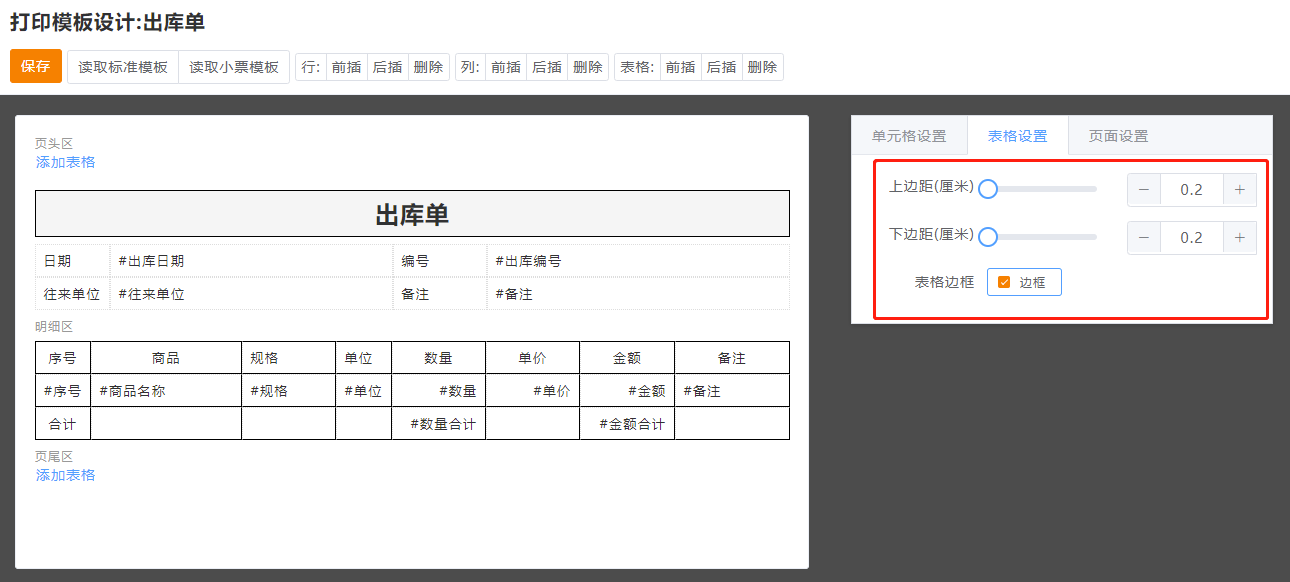1290x582 pixels.
Task: Delete the table using 表格 删除
Action: pos(762,67)
